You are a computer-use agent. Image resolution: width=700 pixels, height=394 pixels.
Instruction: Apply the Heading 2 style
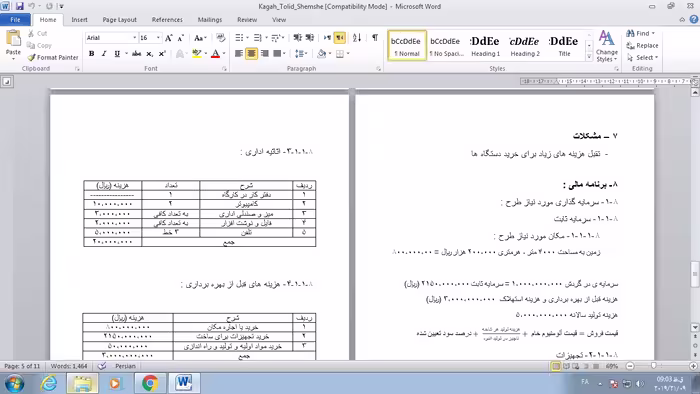point(525,46)
